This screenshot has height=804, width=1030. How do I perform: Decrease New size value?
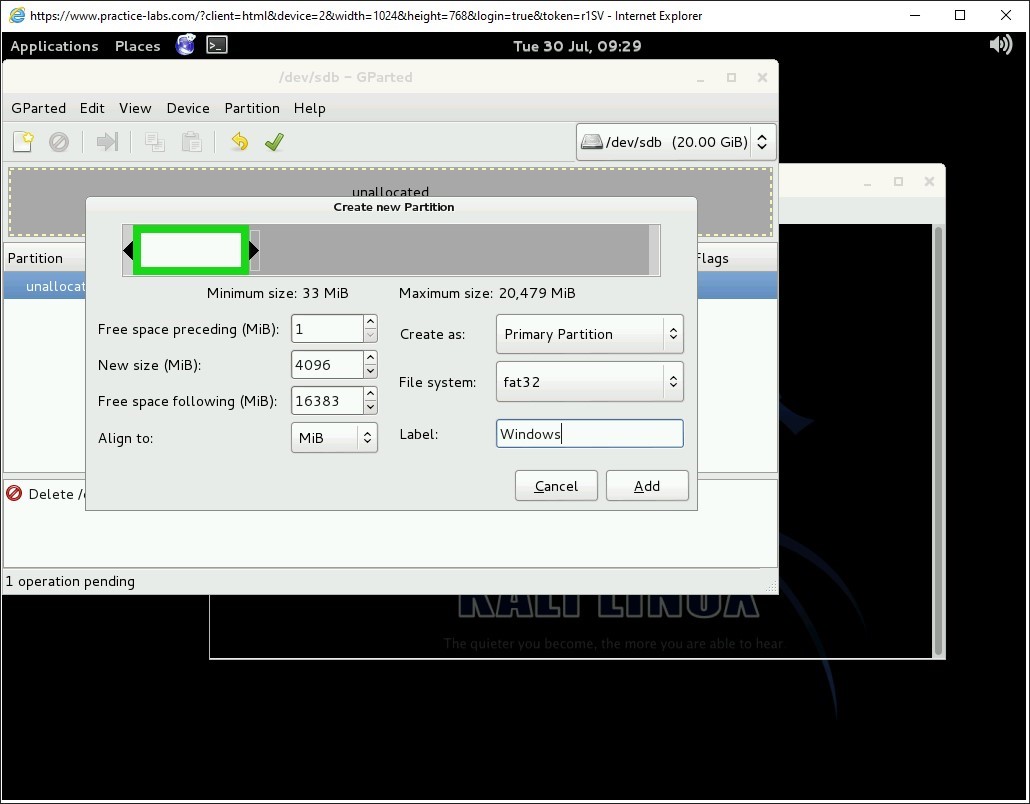coord(370,372)
